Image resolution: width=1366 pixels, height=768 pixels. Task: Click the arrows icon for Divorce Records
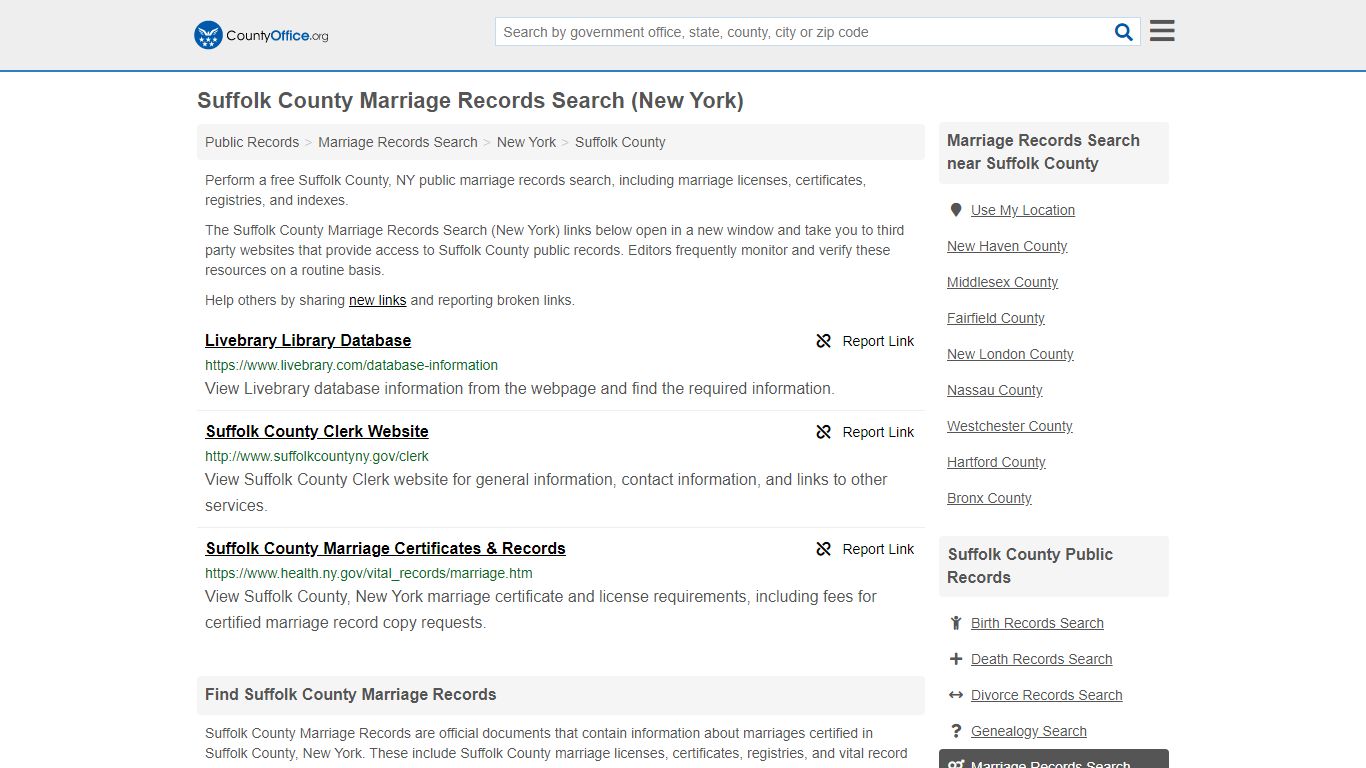click(956, 695)
